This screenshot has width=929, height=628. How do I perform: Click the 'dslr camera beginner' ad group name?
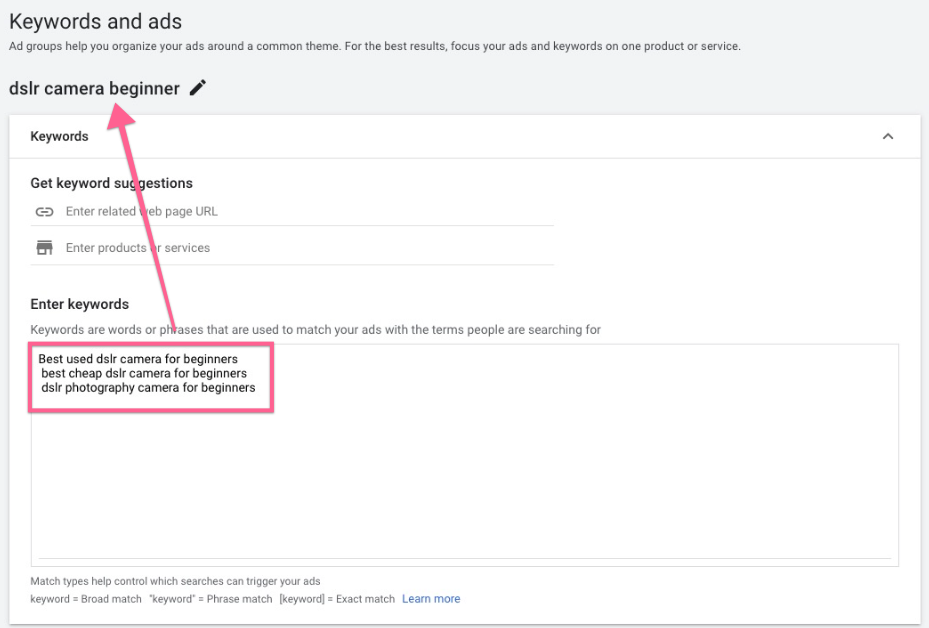click(94, 88)
